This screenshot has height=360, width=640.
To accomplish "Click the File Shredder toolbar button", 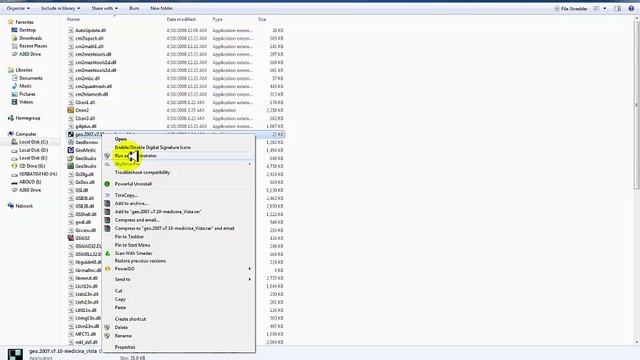I will click(x=570, y=9).
